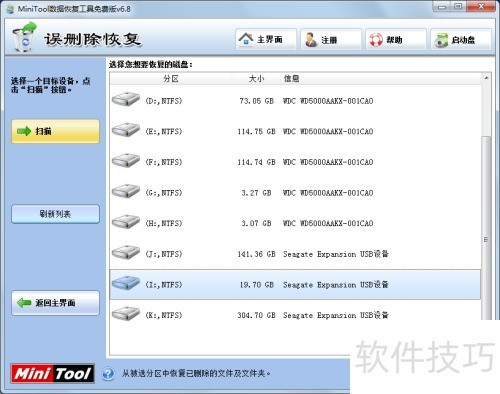
Task: Minimize the MiniTool window
Action: [x=442, y=7]
